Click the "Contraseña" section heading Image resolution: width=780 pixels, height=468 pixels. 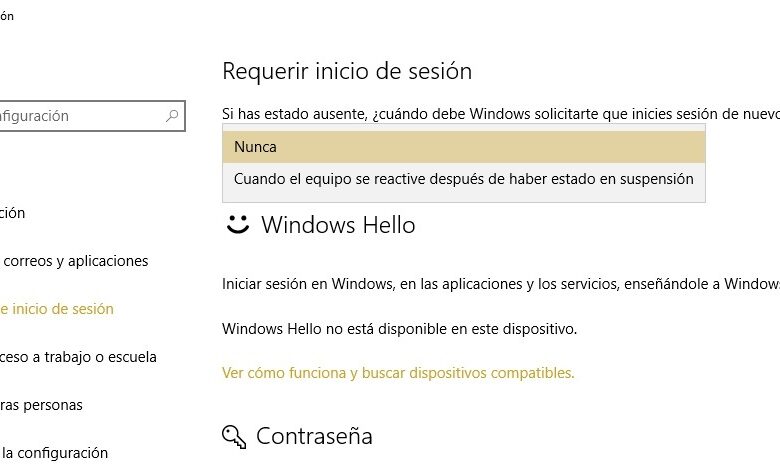point(314,436)
